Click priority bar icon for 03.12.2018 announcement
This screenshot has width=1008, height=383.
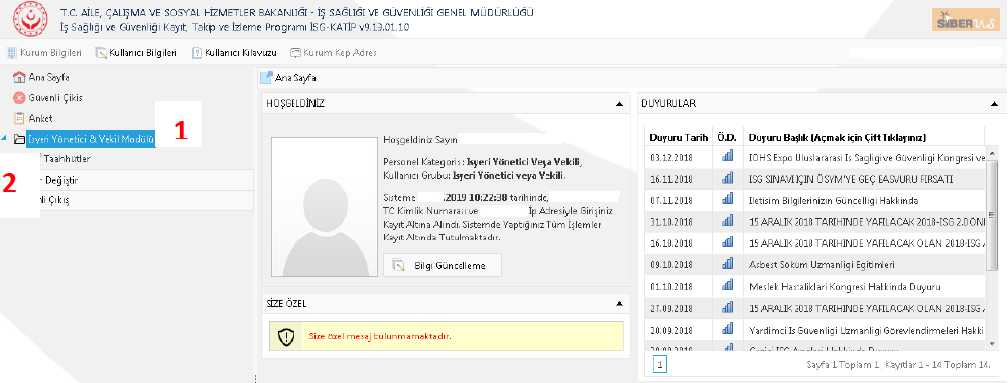728,157
